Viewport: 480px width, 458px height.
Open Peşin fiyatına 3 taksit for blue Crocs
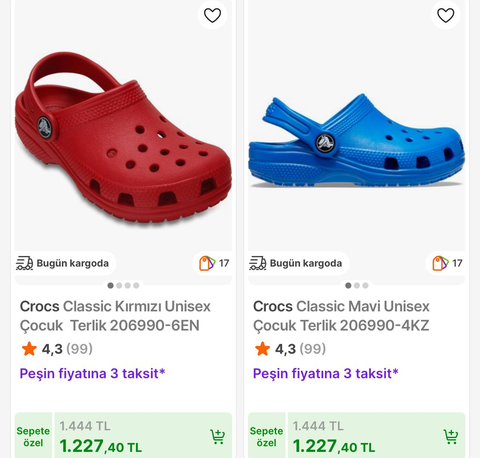(x=326, y=374)
